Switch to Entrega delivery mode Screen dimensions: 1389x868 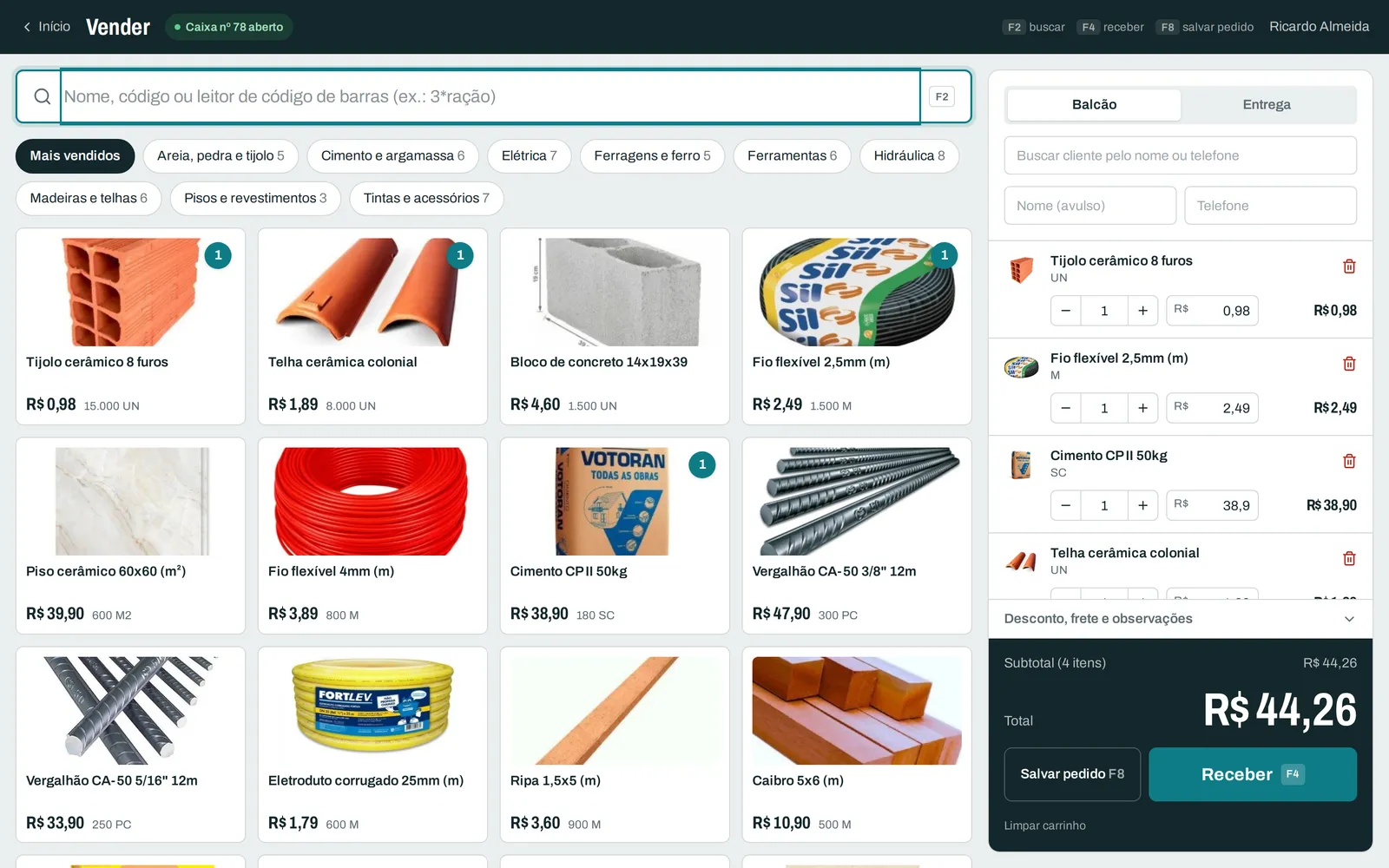tap(1267, 104)
